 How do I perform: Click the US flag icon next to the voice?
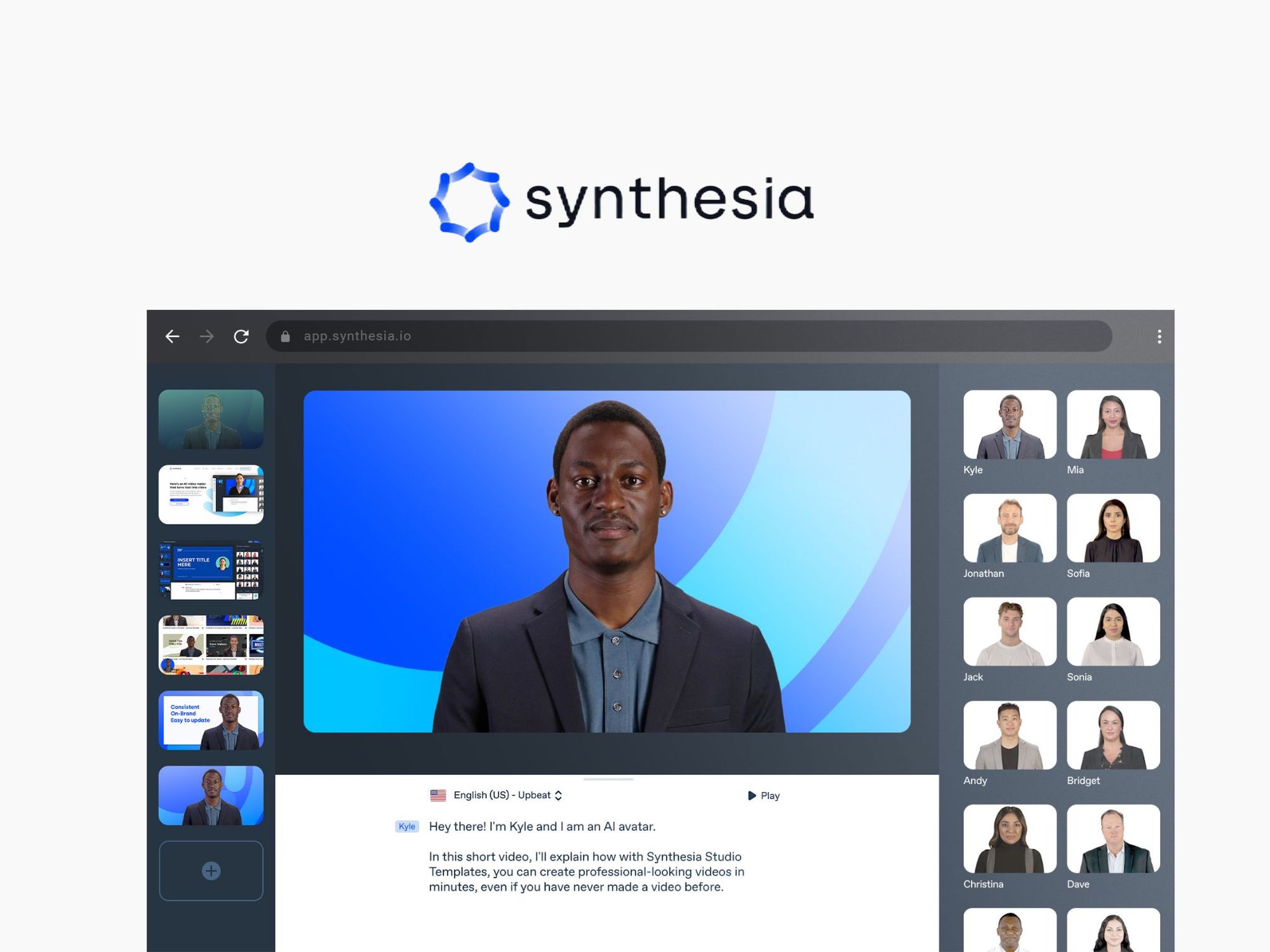click(x=438, y=795)
